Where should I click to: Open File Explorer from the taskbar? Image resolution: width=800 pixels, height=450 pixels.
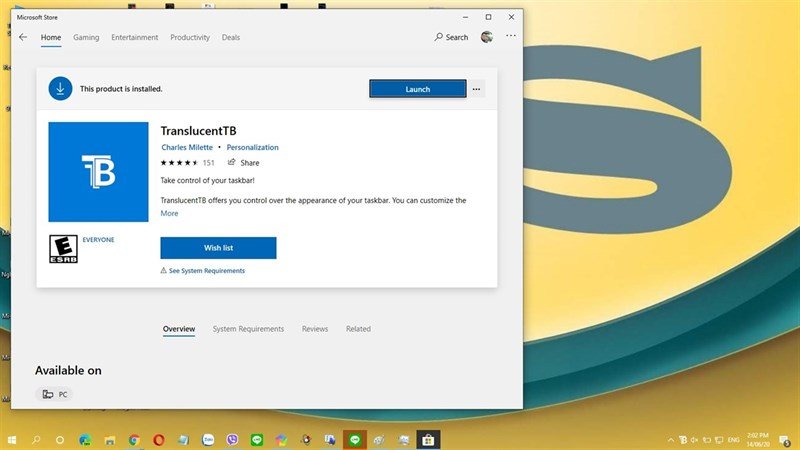(x=110, y=440)
